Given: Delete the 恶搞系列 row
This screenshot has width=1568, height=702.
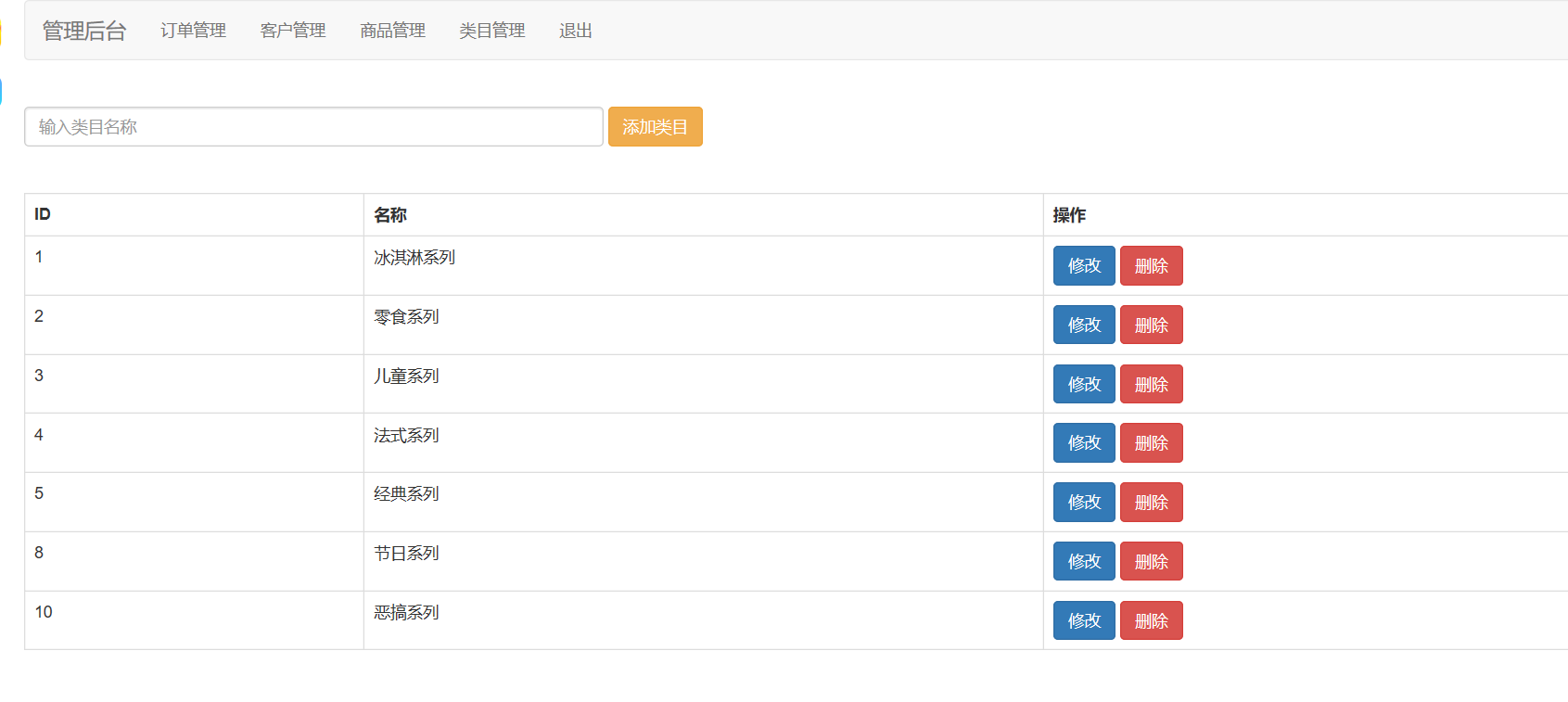Looking at the screenshot, I should pyautogui.click(x=1151, y=621).
